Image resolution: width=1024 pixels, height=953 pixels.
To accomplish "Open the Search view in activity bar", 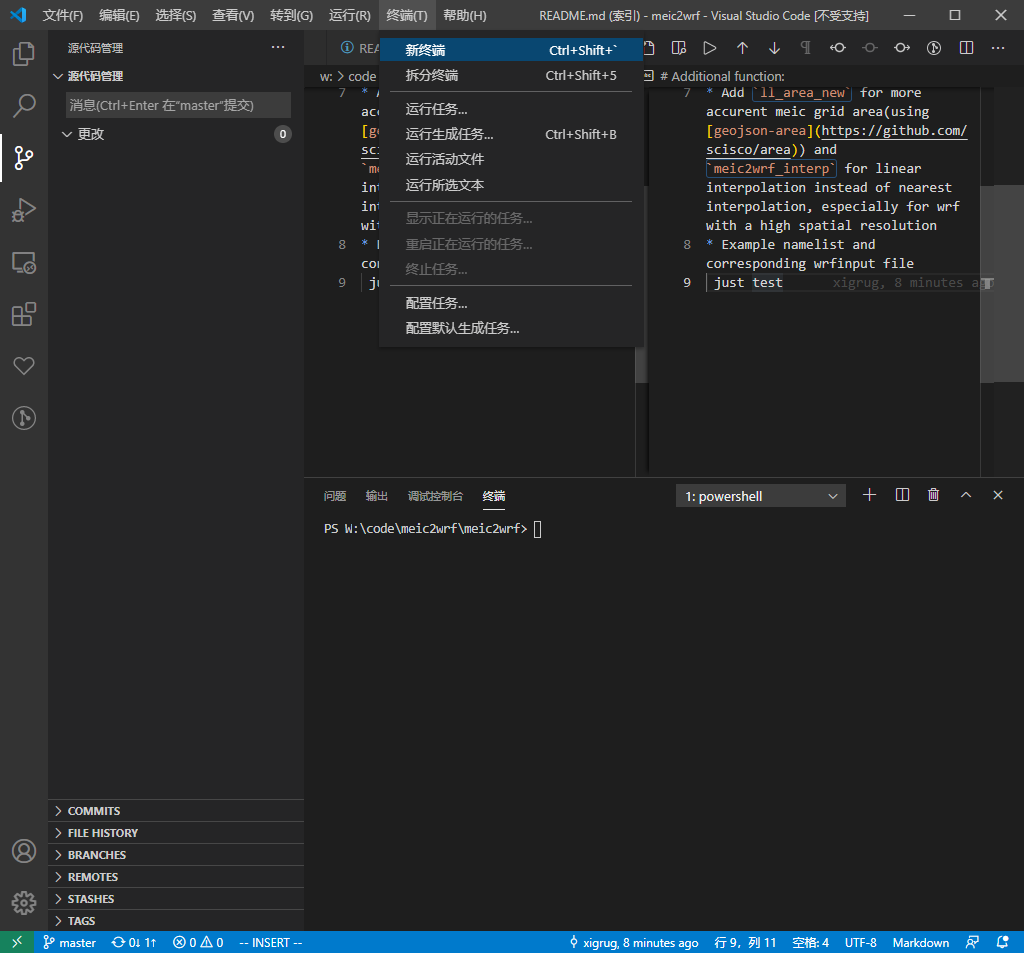I will pyautogui.click(x=24, y=106).
